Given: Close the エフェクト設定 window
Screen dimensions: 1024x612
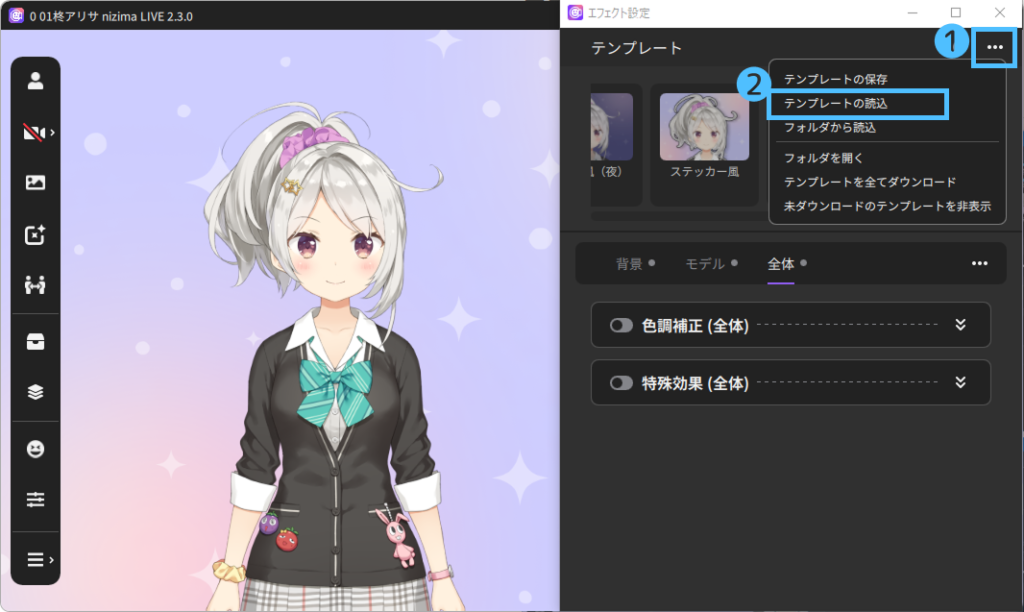Looking at the screenshot, I should tap(999, 13).
